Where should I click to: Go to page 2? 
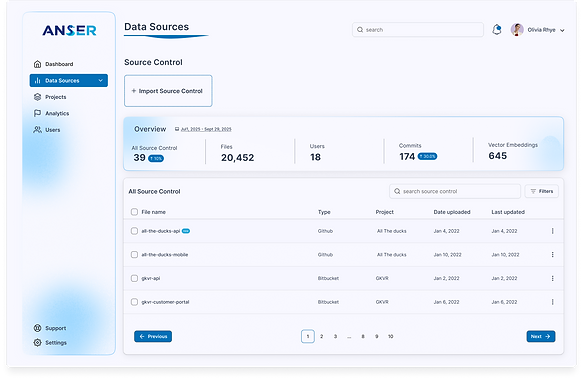click(322, 336)
